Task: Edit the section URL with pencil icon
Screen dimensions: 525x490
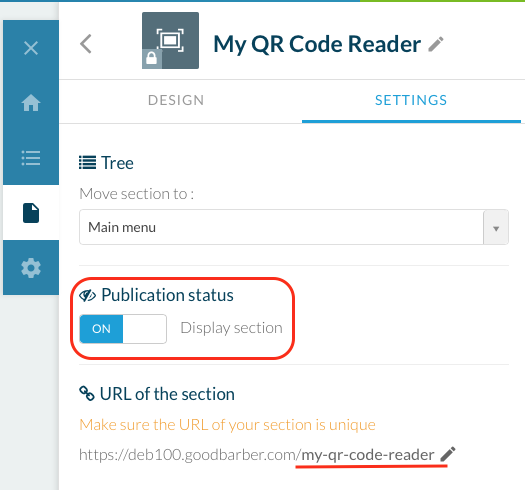Action: [448, 454]
